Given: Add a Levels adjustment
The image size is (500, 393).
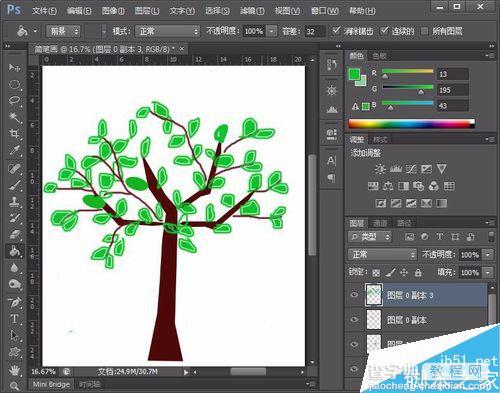Looking at the screenshot, I should 396,169.
